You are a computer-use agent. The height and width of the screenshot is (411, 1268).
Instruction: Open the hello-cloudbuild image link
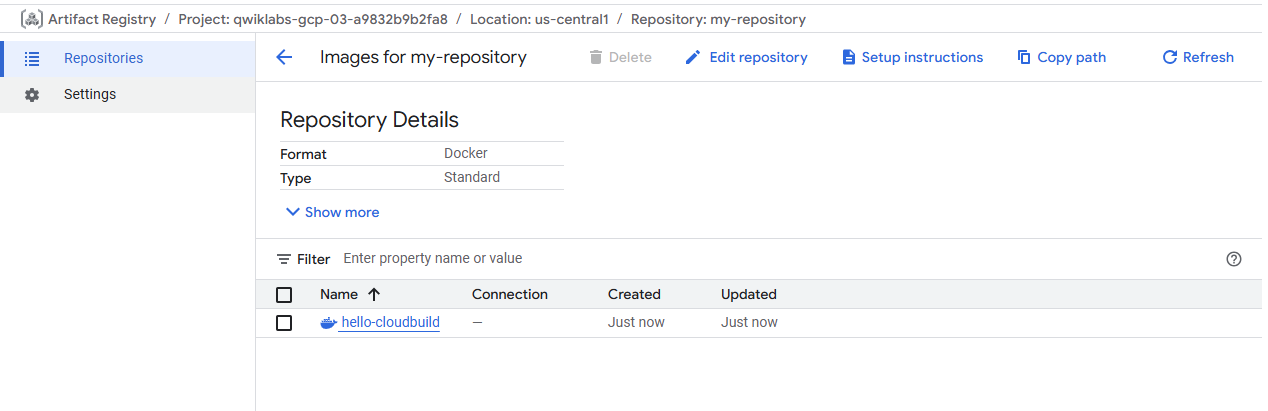pyautogui.click(x=390, y=323)
